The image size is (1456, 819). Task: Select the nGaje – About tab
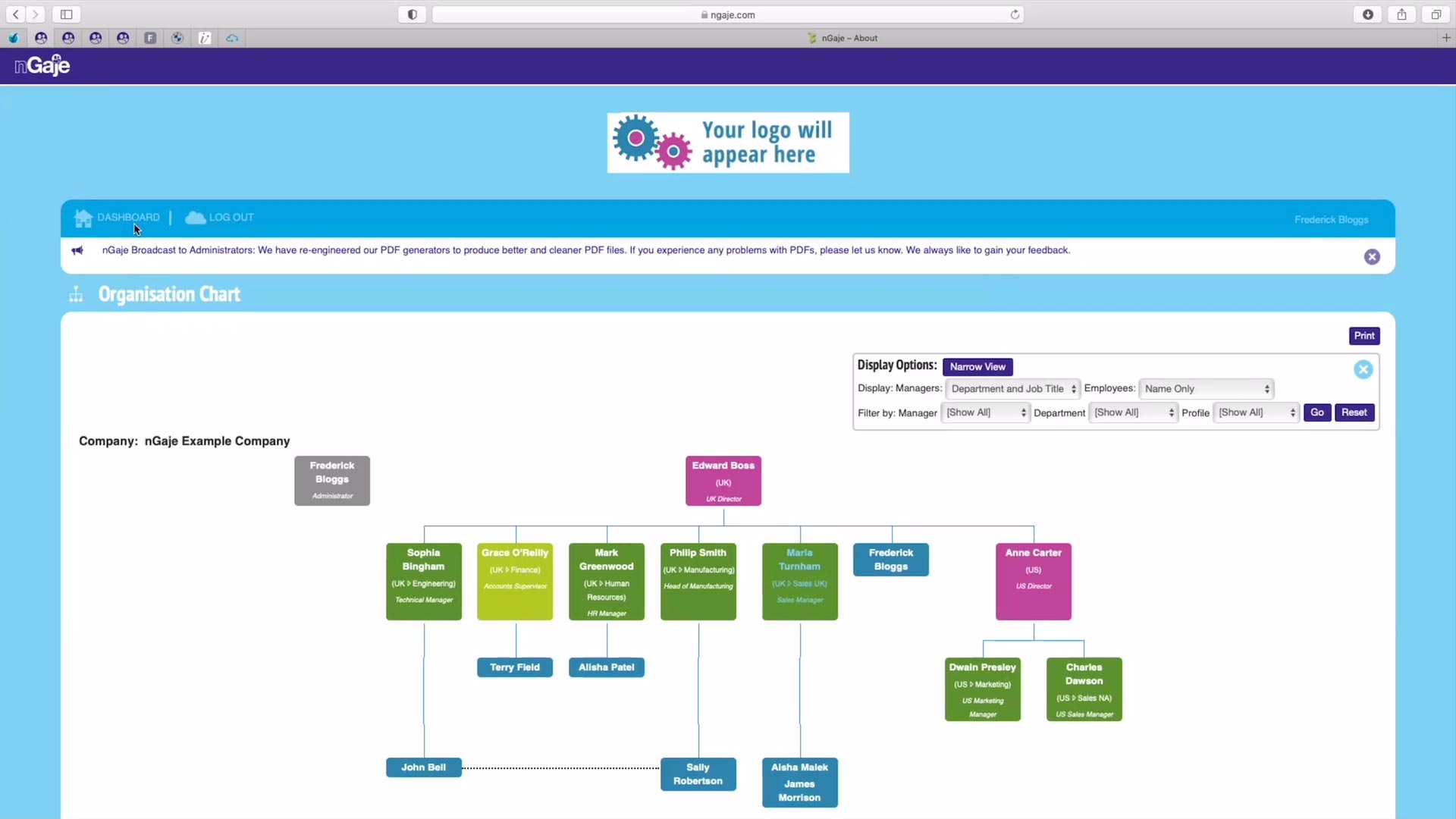pyautogui.click(x=843, y=38)
